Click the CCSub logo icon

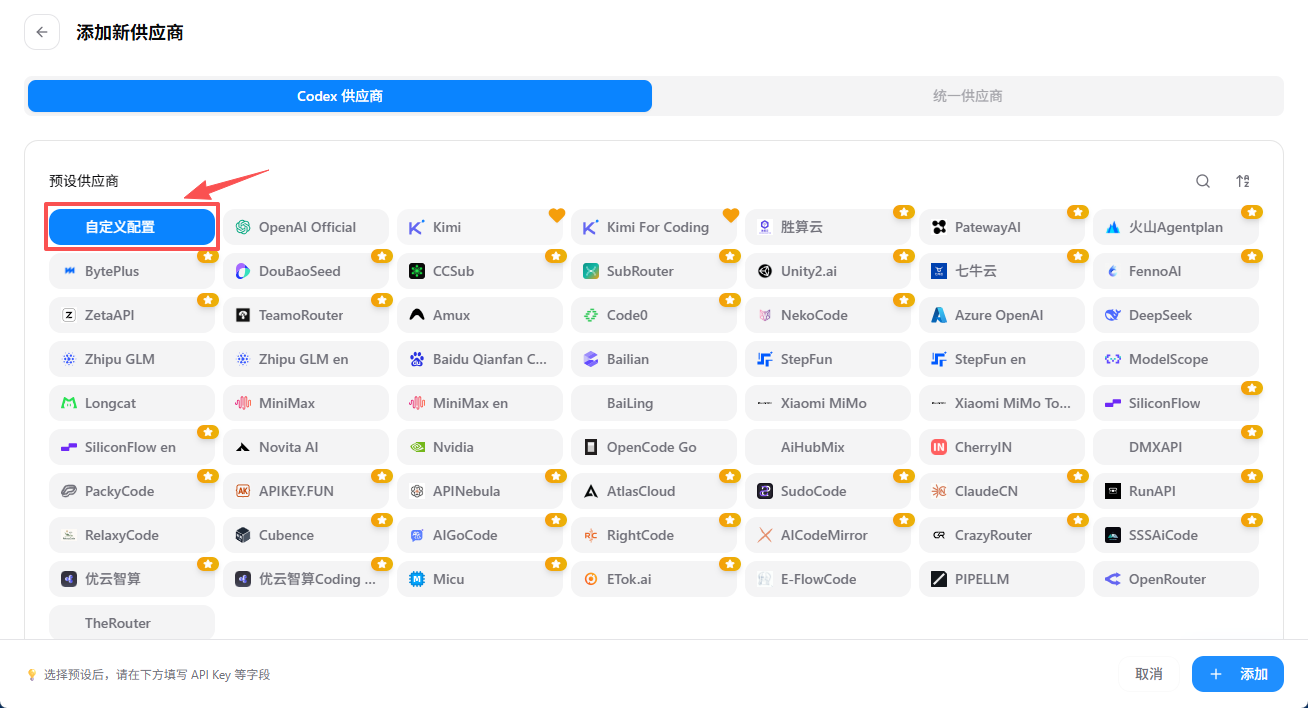click(416, 271)
